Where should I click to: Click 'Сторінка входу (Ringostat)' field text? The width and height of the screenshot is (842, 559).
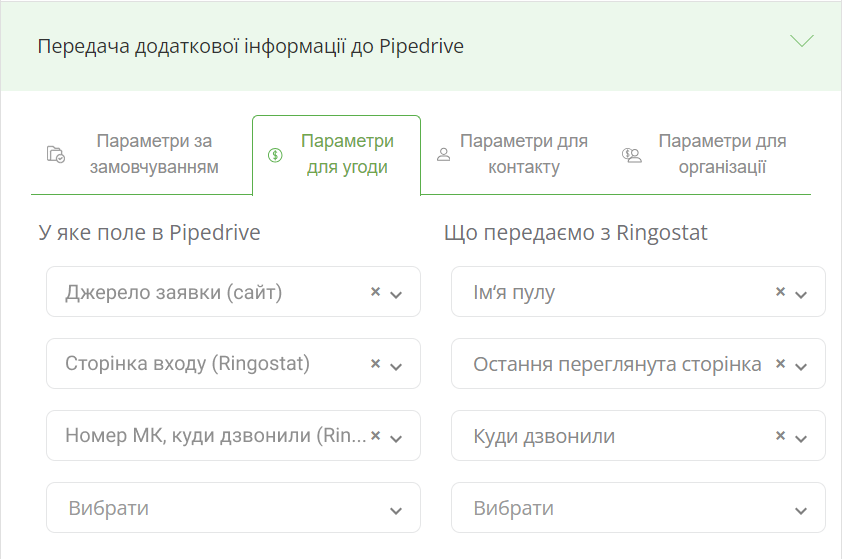pos(187,364)
